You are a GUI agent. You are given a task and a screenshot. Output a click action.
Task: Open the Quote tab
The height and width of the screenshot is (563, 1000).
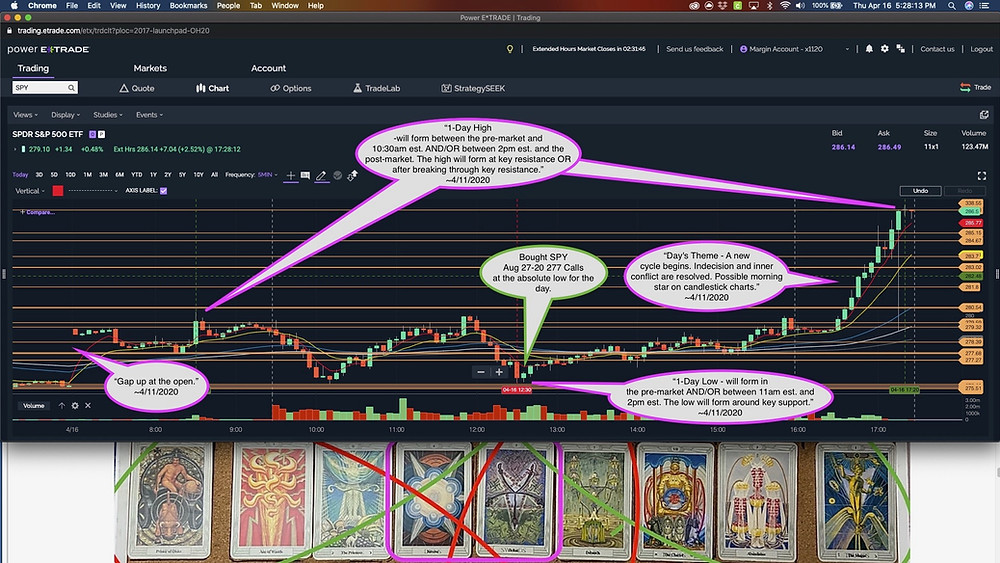[x=137, y=88]
